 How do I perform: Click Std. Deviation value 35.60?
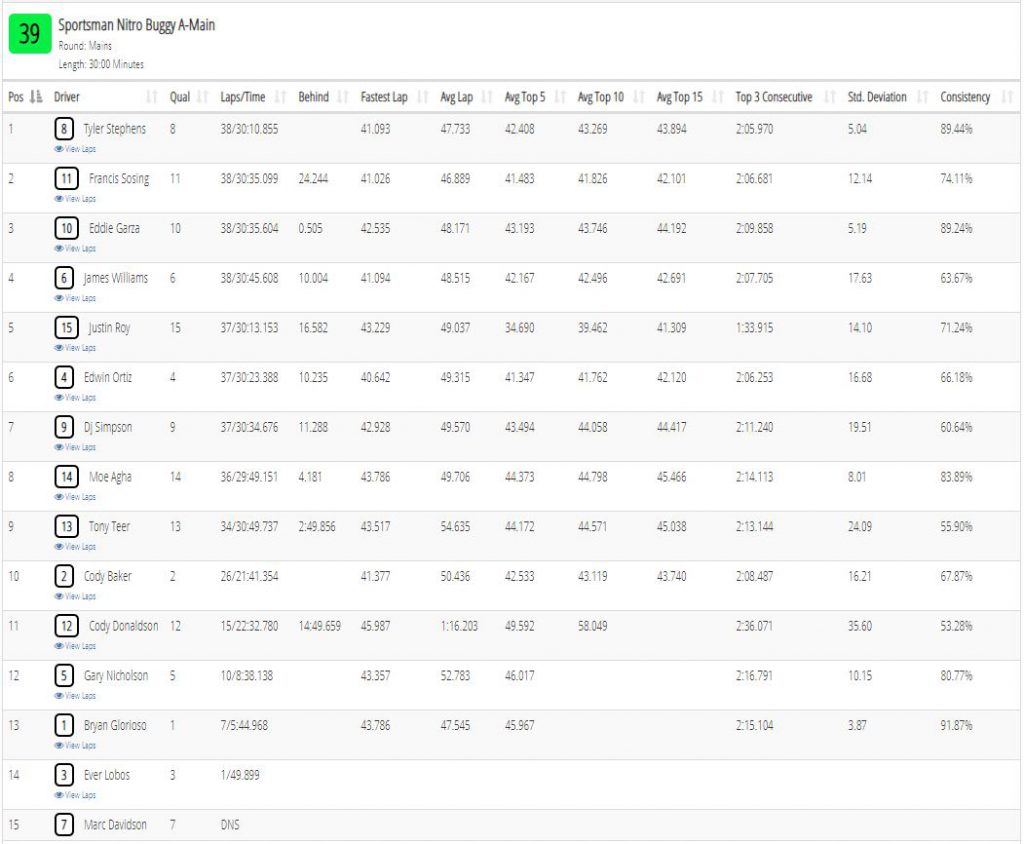(x=859, y=626)
